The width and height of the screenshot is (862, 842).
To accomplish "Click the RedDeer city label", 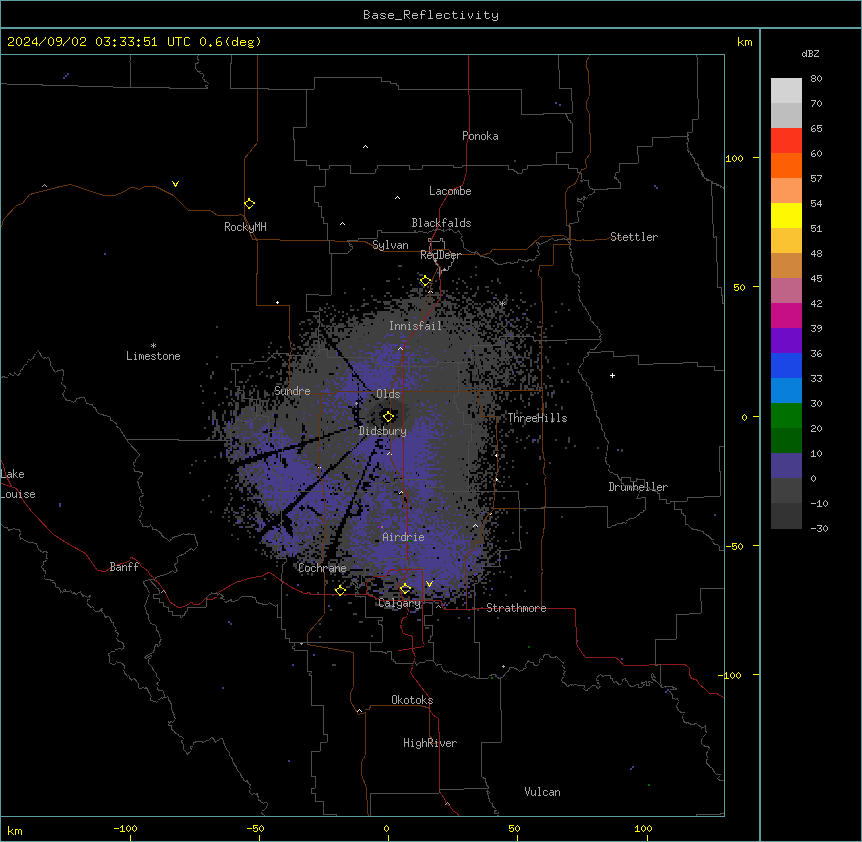I will click(x=440, y=255).
